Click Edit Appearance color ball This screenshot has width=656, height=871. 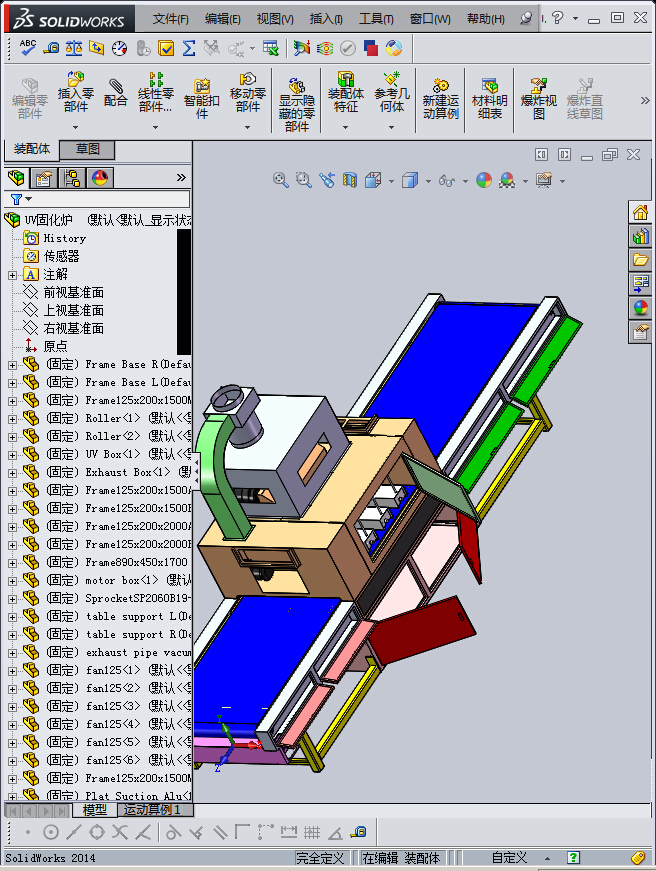click(484, 180)
